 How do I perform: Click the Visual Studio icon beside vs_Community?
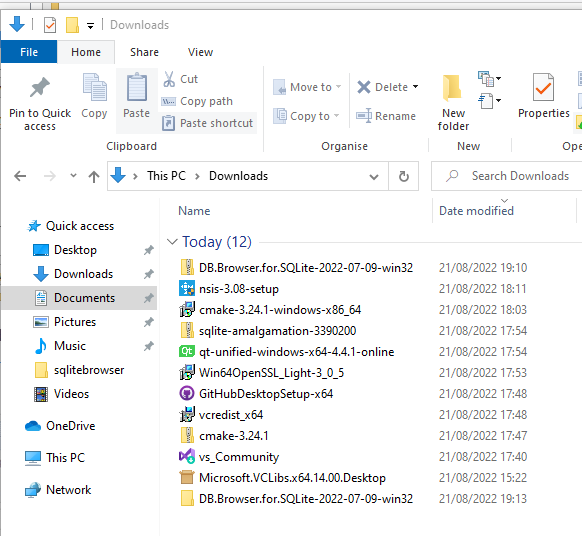click(187, 456)
